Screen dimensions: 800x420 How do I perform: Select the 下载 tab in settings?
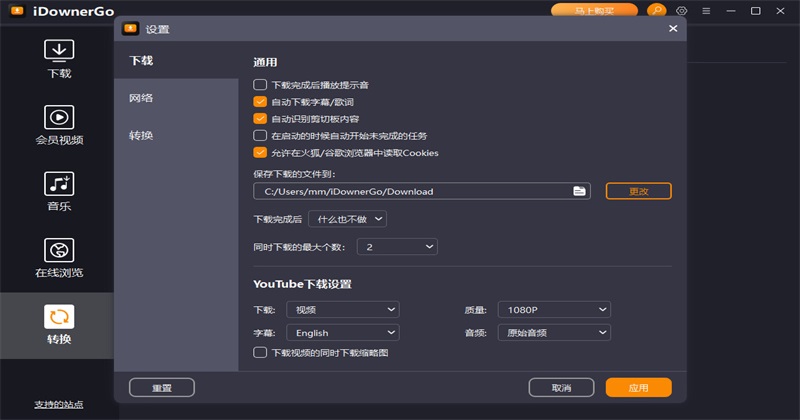click(x=176, y=60)
